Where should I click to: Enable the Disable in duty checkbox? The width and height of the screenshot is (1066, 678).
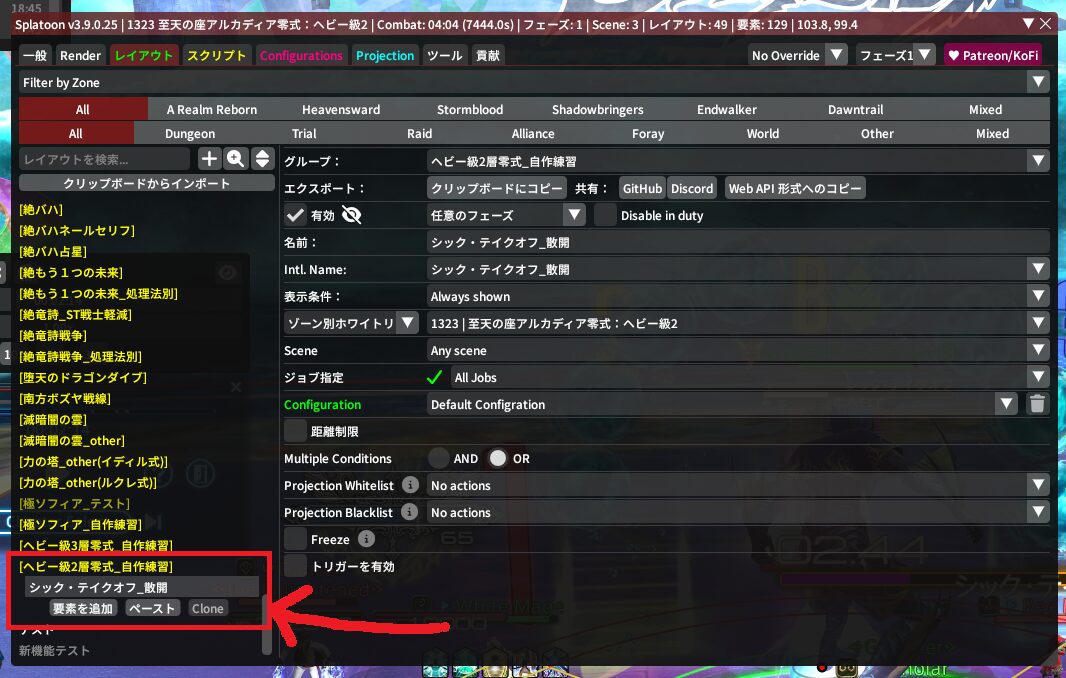coord(605,215)
